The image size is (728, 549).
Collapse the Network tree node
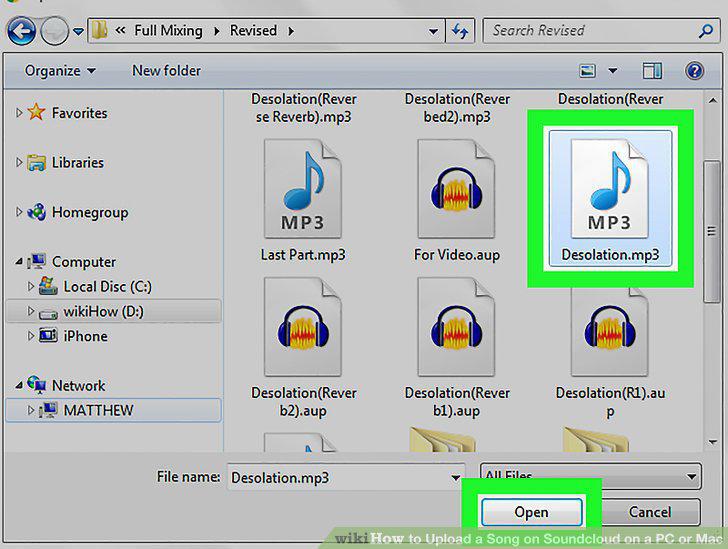19,386
